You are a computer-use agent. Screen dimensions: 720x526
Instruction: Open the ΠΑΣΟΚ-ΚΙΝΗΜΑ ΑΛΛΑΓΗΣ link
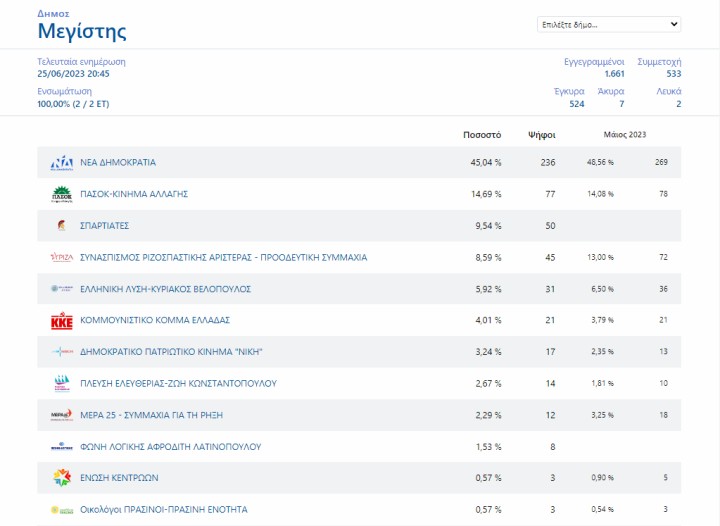(134, 194)
